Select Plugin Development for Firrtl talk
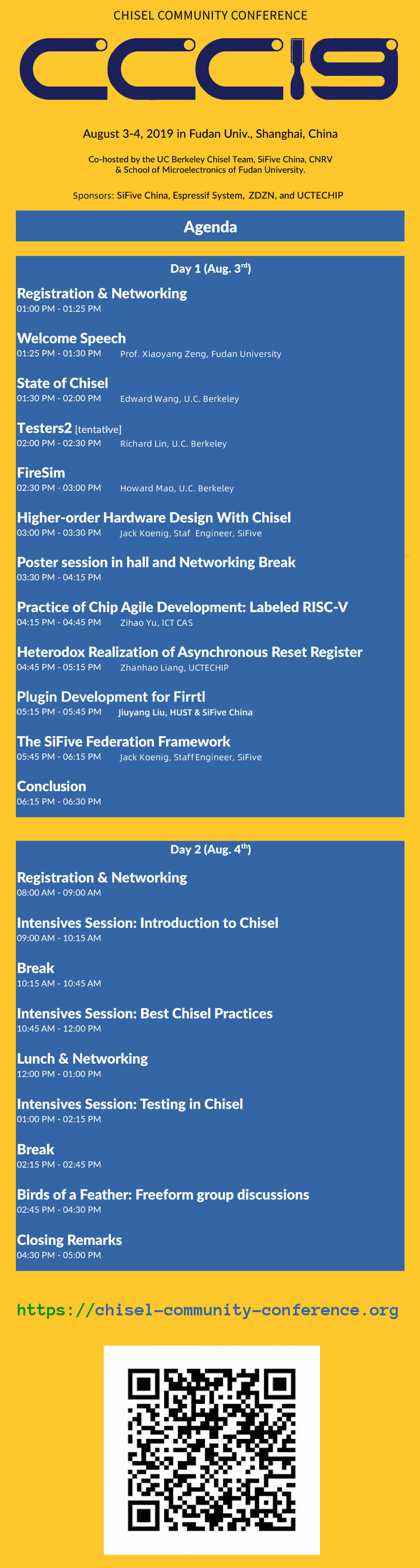420x1568 pixels. 111,697
